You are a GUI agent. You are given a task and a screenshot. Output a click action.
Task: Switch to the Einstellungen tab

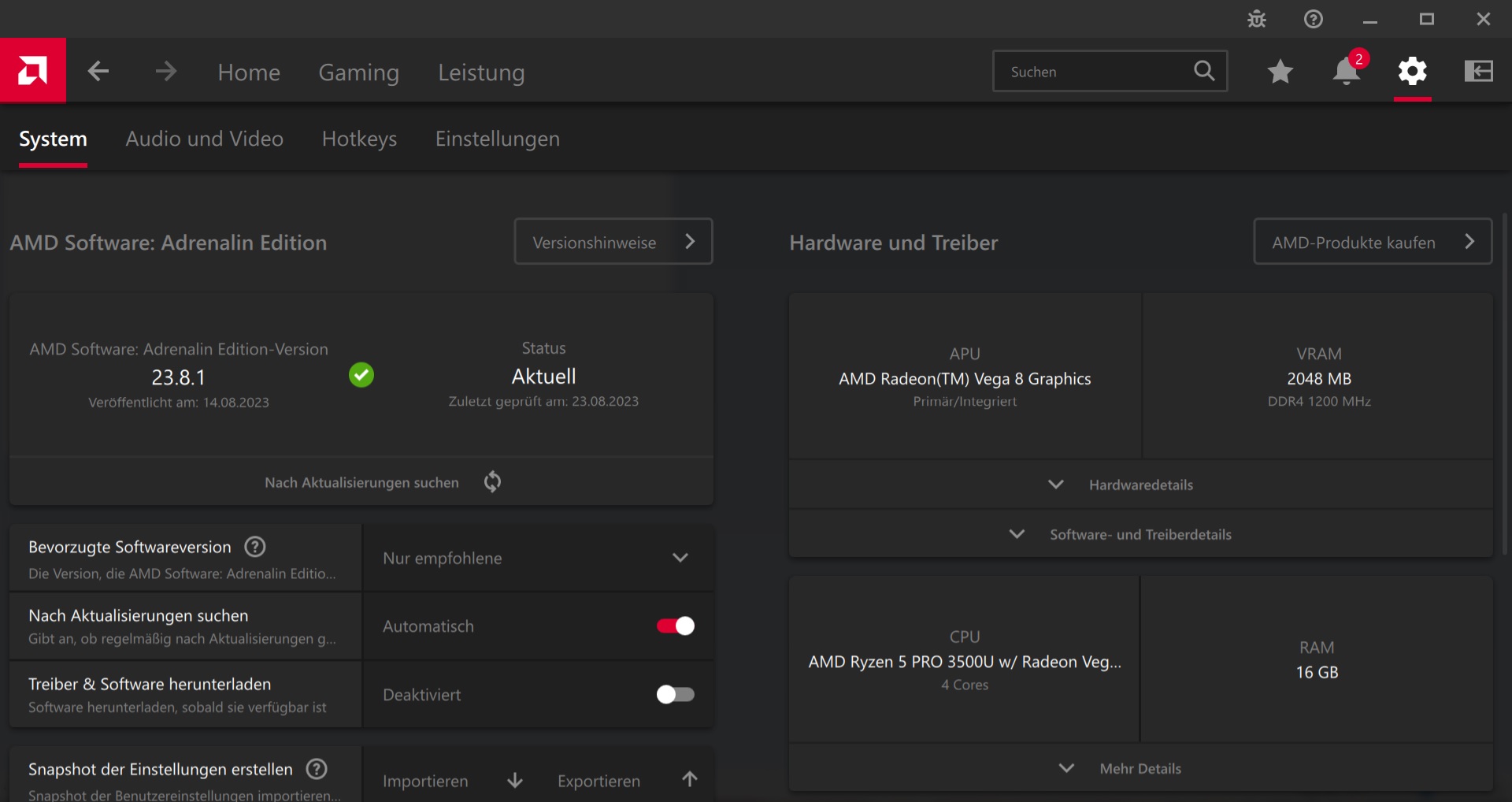pyautogui.click(x=498, y=139)
